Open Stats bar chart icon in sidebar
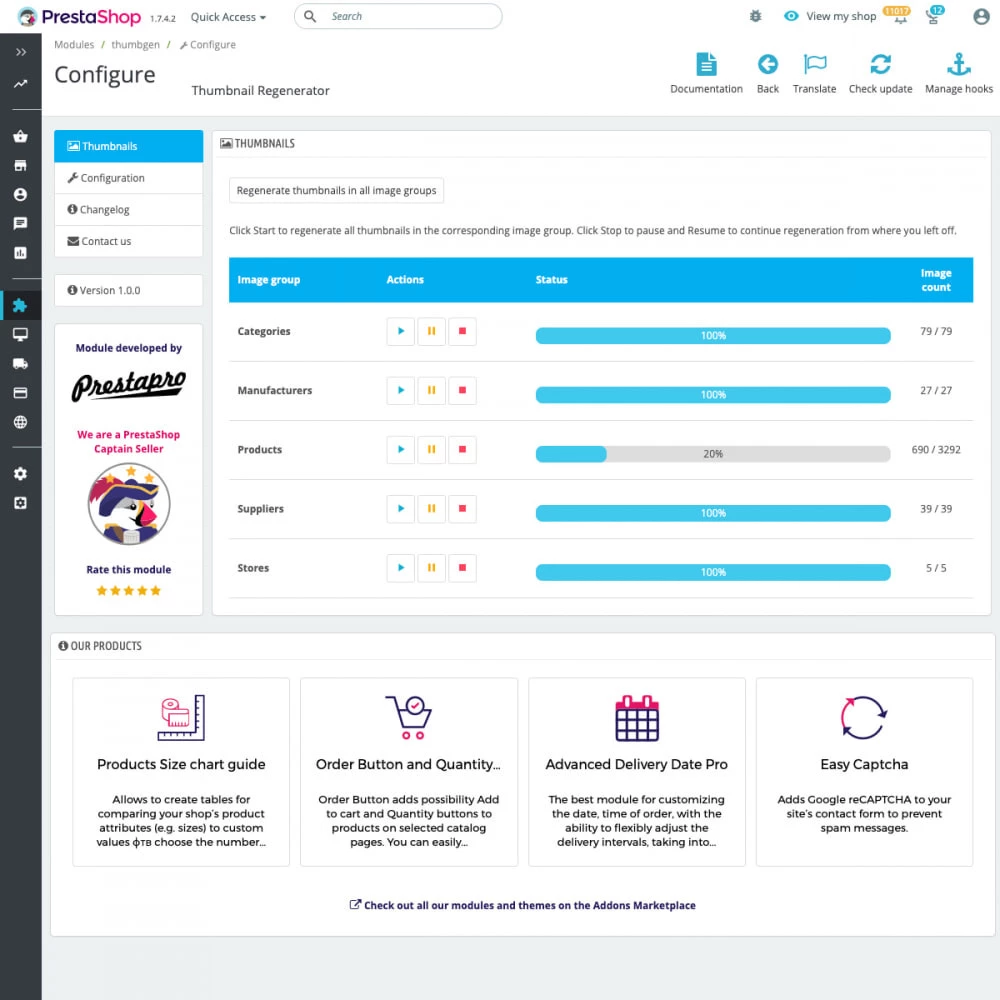Viewport: 1000px width, 1000px height. pos(20,253)
